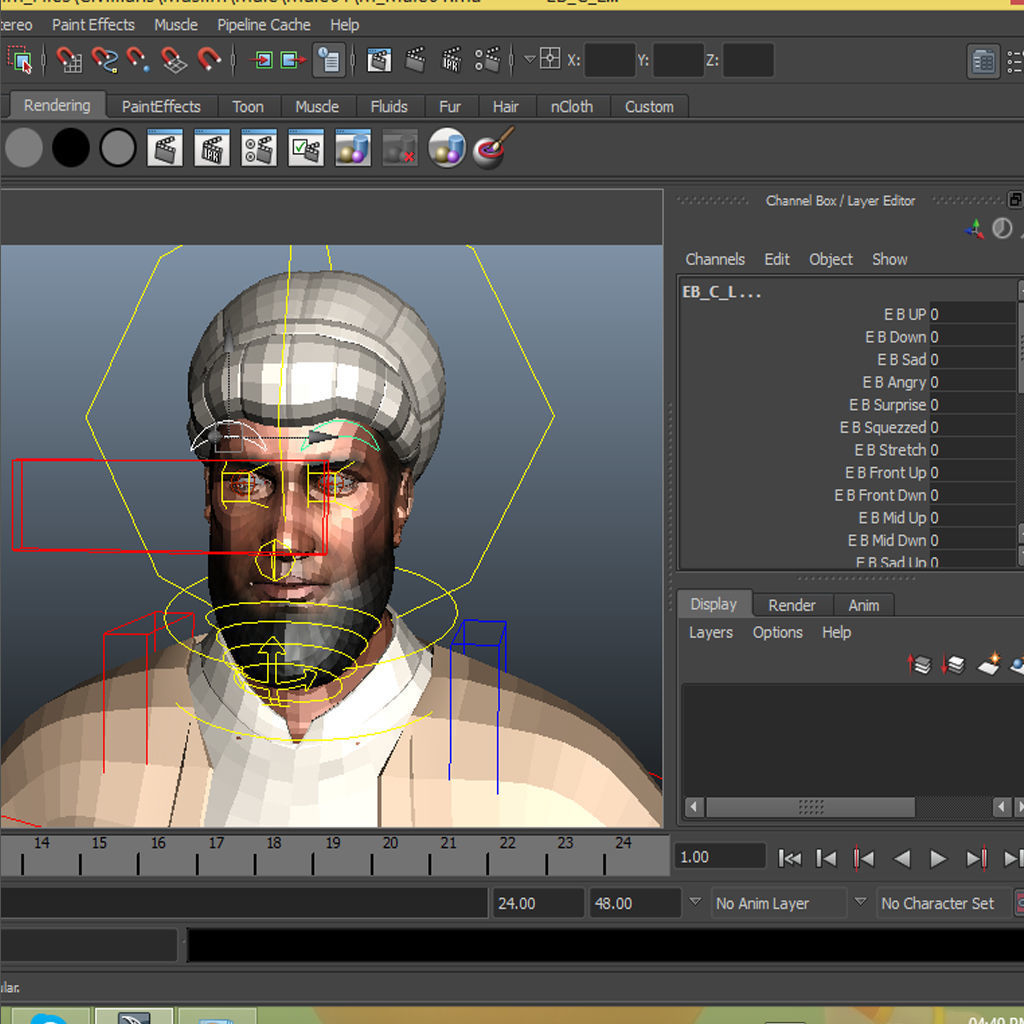
Task: Open the Options menu in Layer Editor
Action: point(777,632)
